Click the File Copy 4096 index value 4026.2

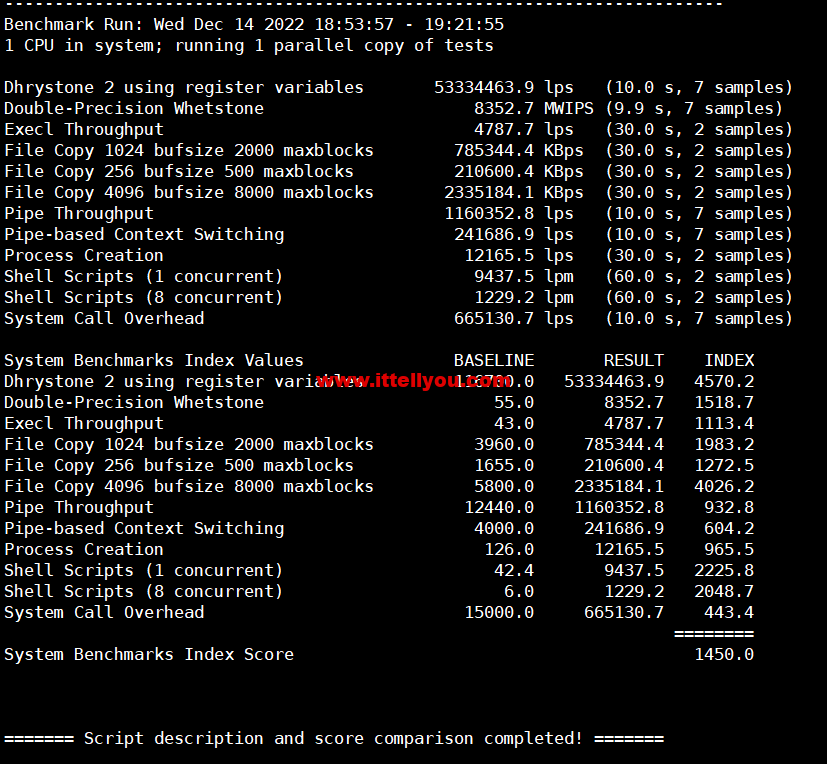click(724, 486)
